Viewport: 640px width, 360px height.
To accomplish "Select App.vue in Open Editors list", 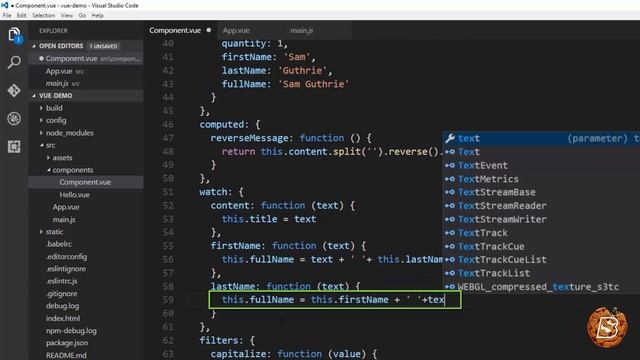I will 86,71.
